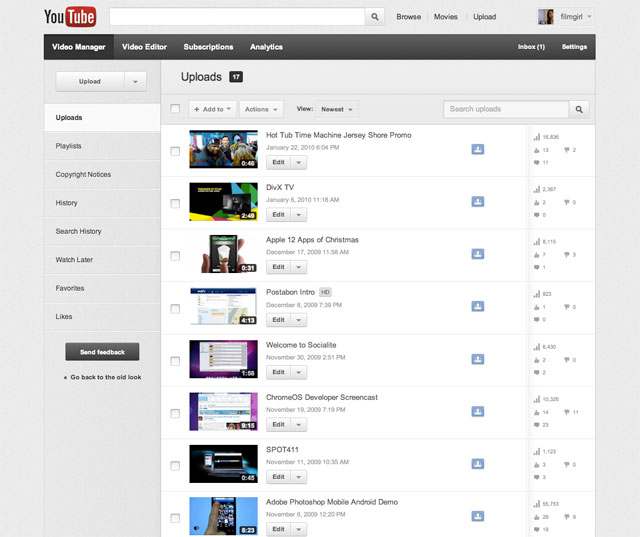The height and width of the screenshot is (537, 640).
Task: Expand the Newest view sort dropdown
Action: click(338, 109)
